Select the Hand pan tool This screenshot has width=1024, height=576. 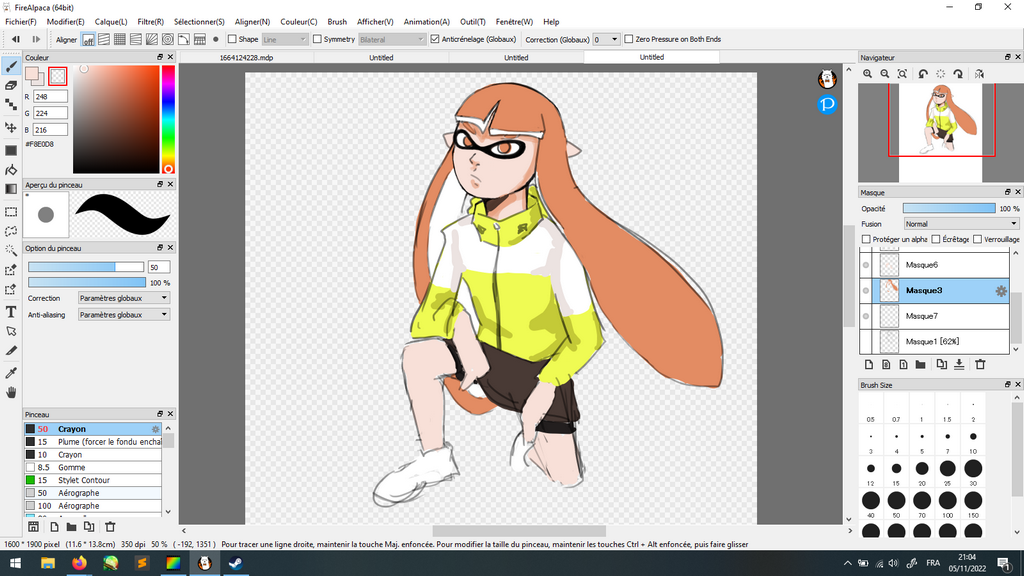tap(11, 392)
